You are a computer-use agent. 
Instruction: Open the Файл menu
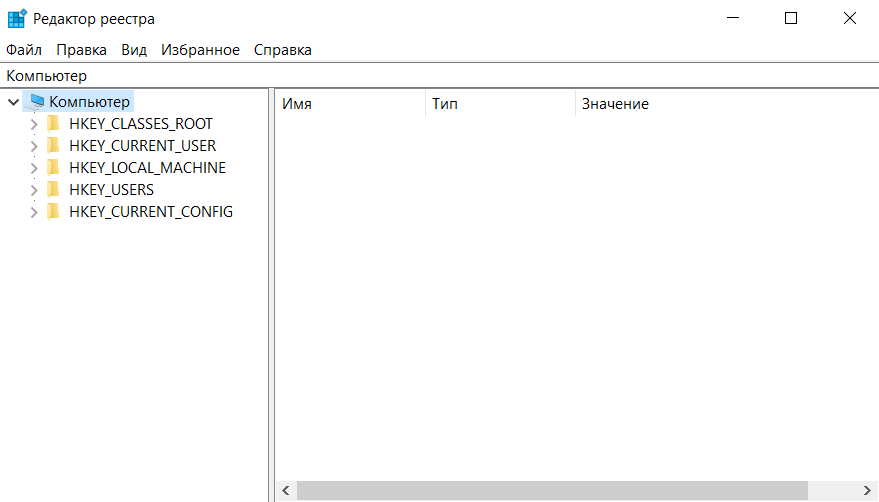24,50
